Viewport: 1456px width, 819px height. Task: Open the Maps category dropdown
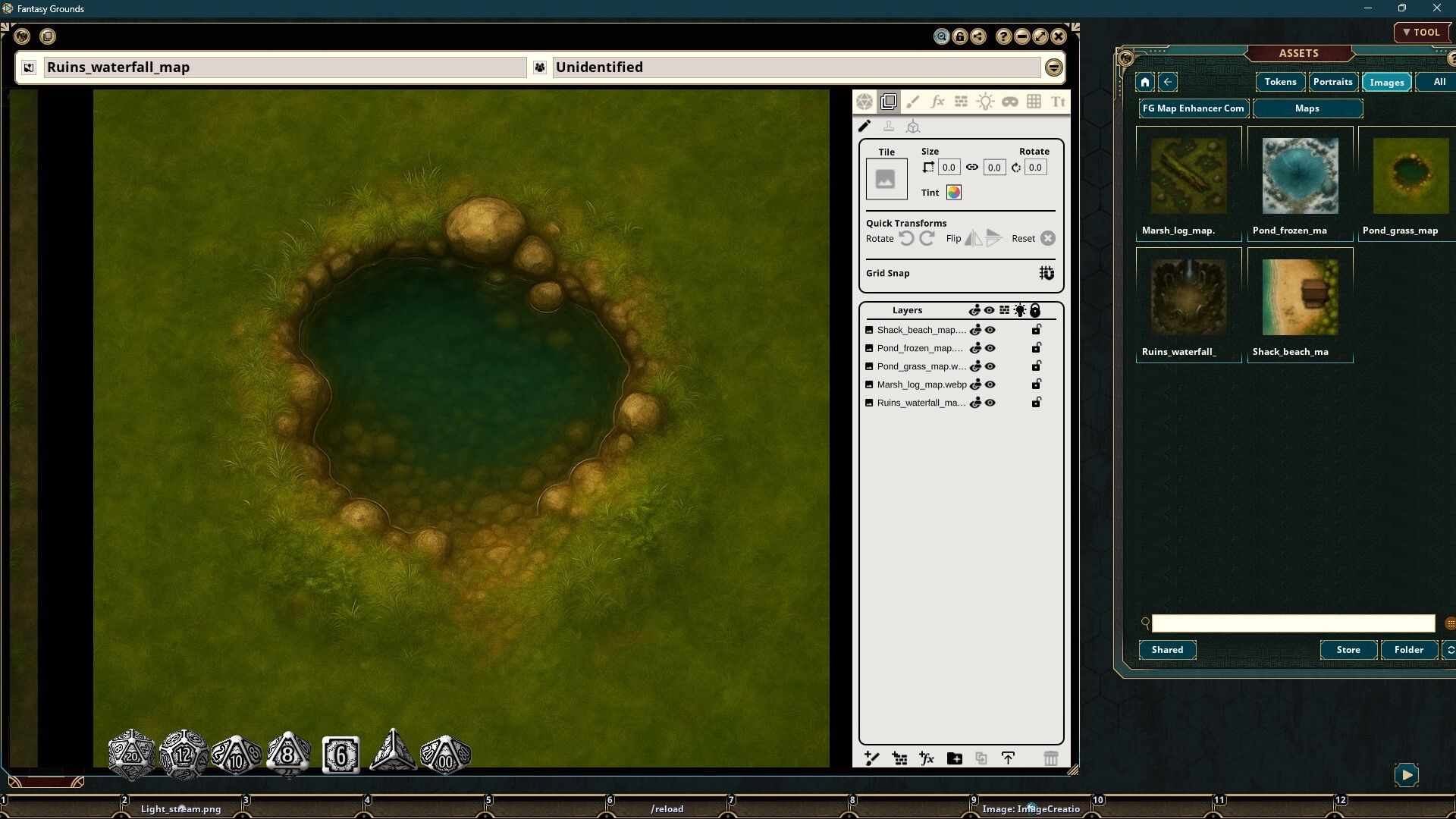tap(1307, 108)
